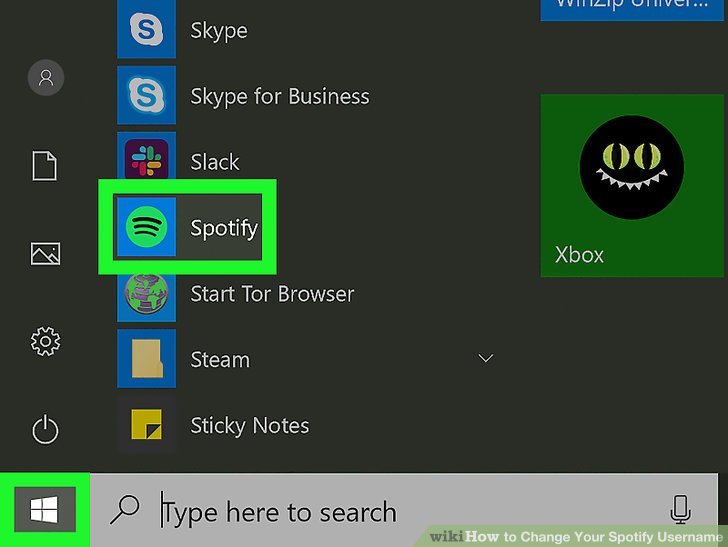
Task: Click the search magnifier icon
Action: click(x=124, y=510)
